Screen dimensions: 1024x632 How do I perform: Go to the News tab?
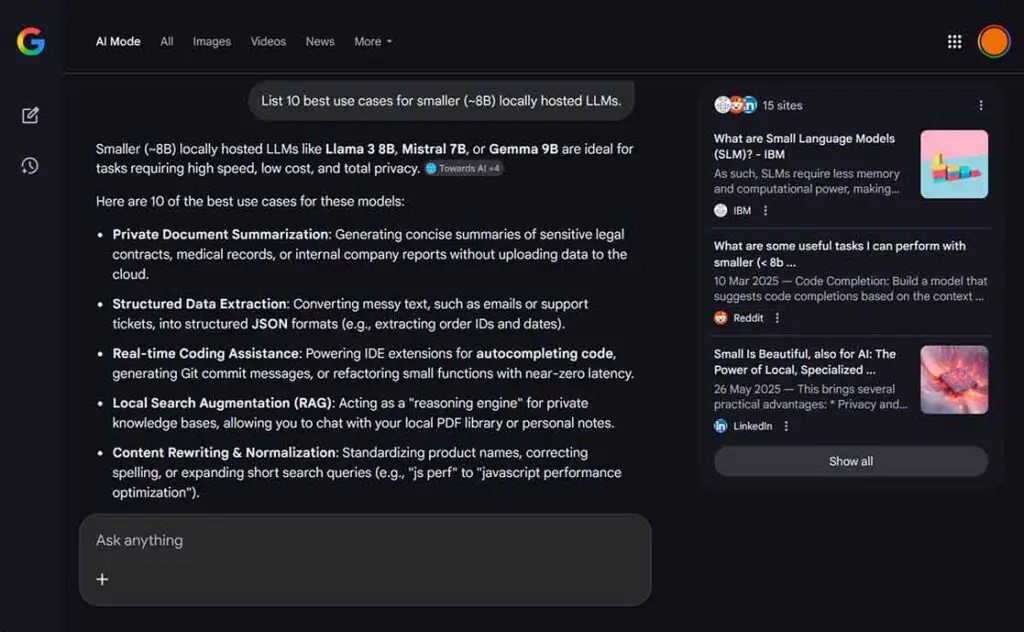tap(320, 42)
